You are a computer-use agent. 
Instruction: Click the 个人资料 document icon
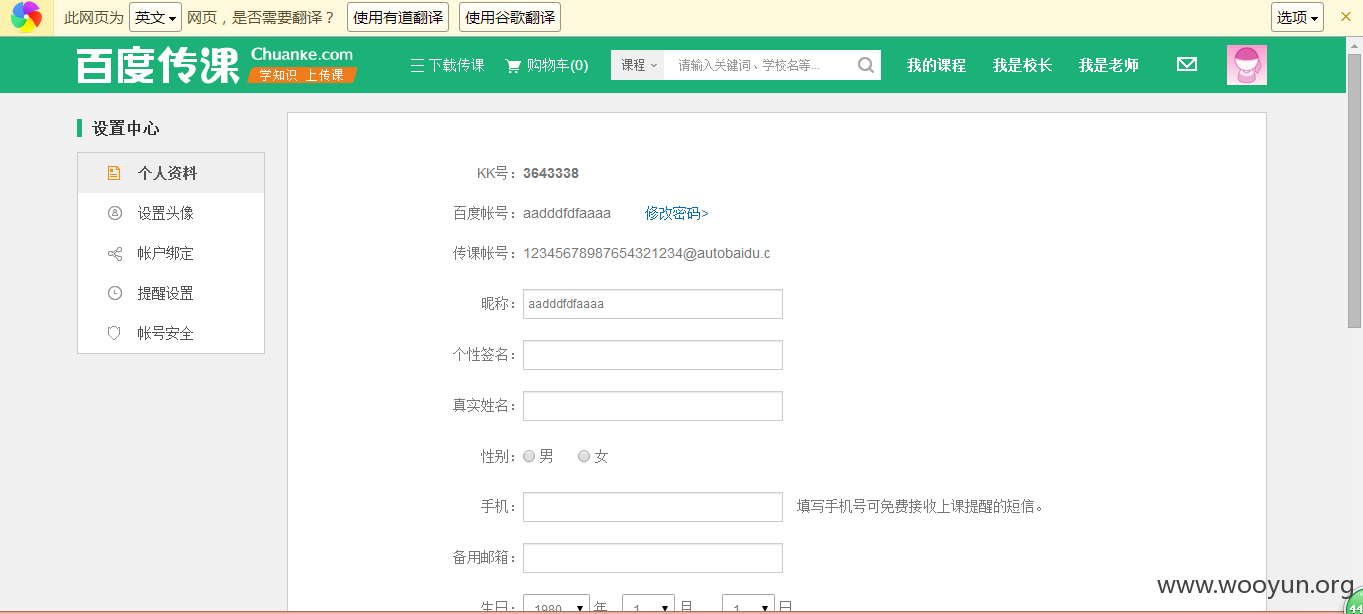(x=114, y=173)
